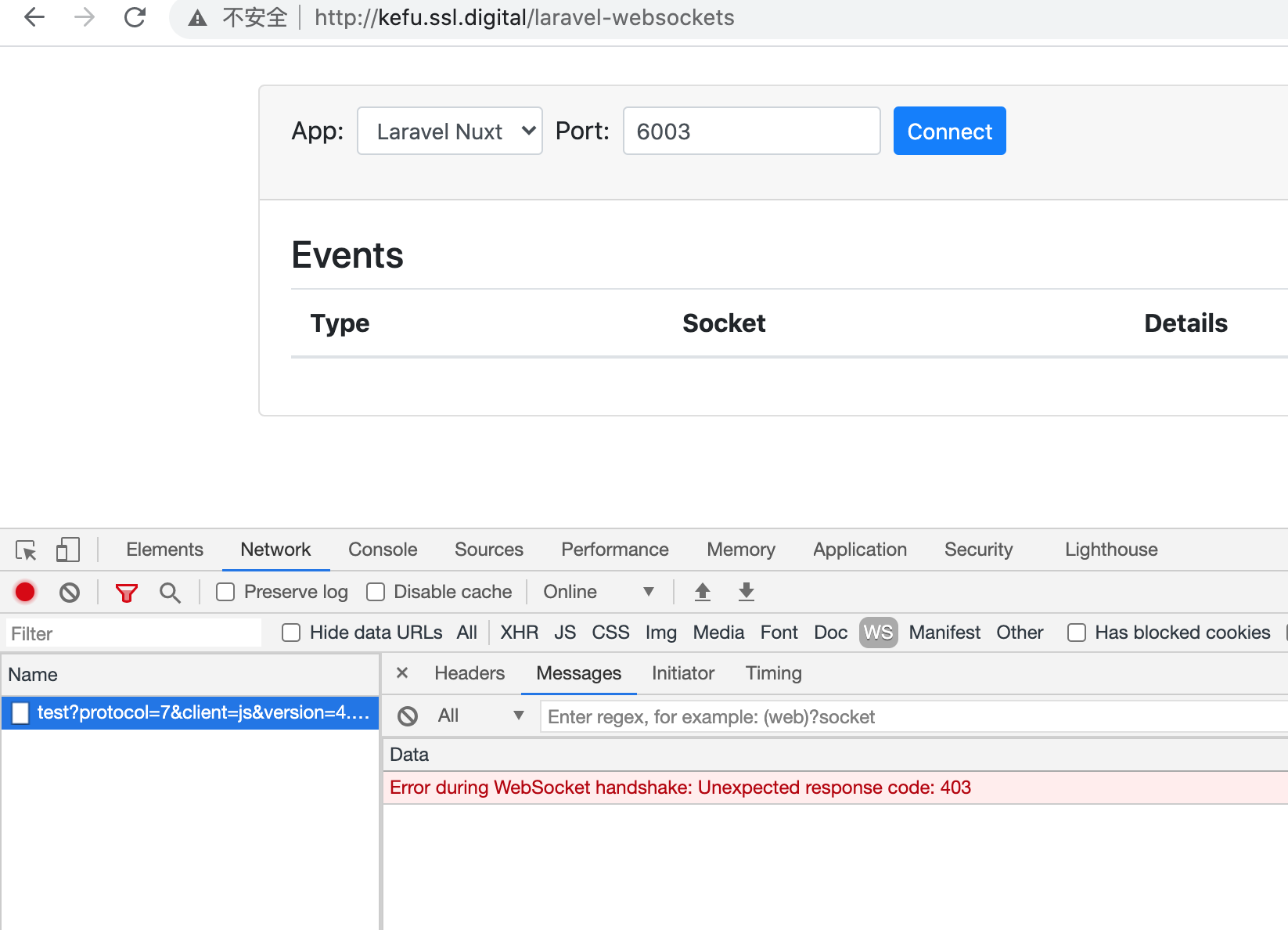Select the WS request filter
This screenshot has width=1288, height=930.
(x=877, y=633)
